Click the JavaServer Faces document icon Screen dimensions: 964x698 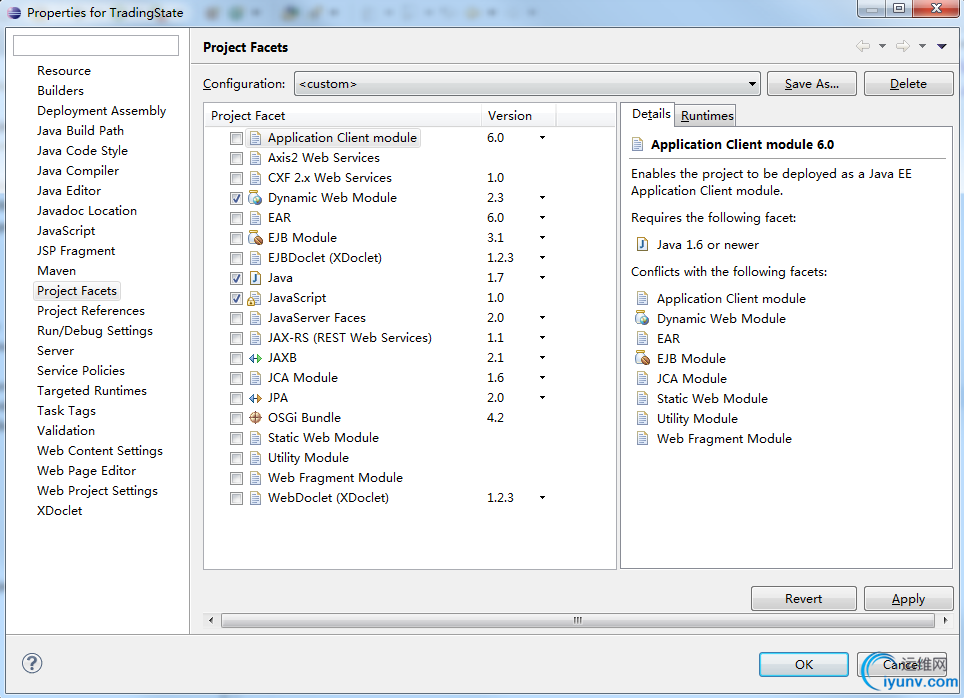coord(255,318)
